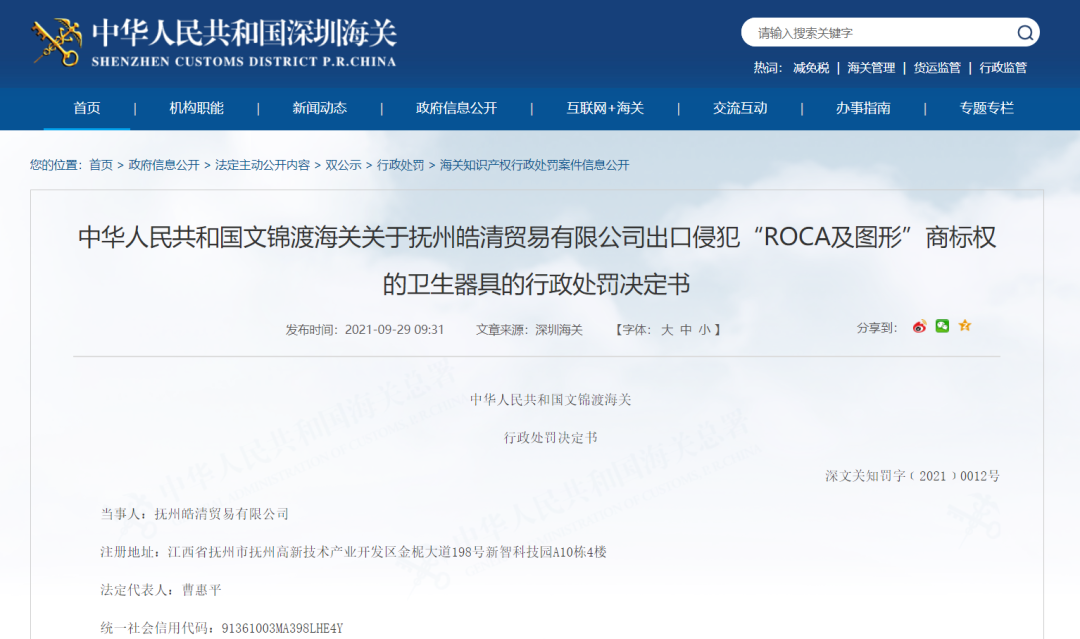Click hot word 海关管理
The image size is (1080, 639).
[871, 67]
